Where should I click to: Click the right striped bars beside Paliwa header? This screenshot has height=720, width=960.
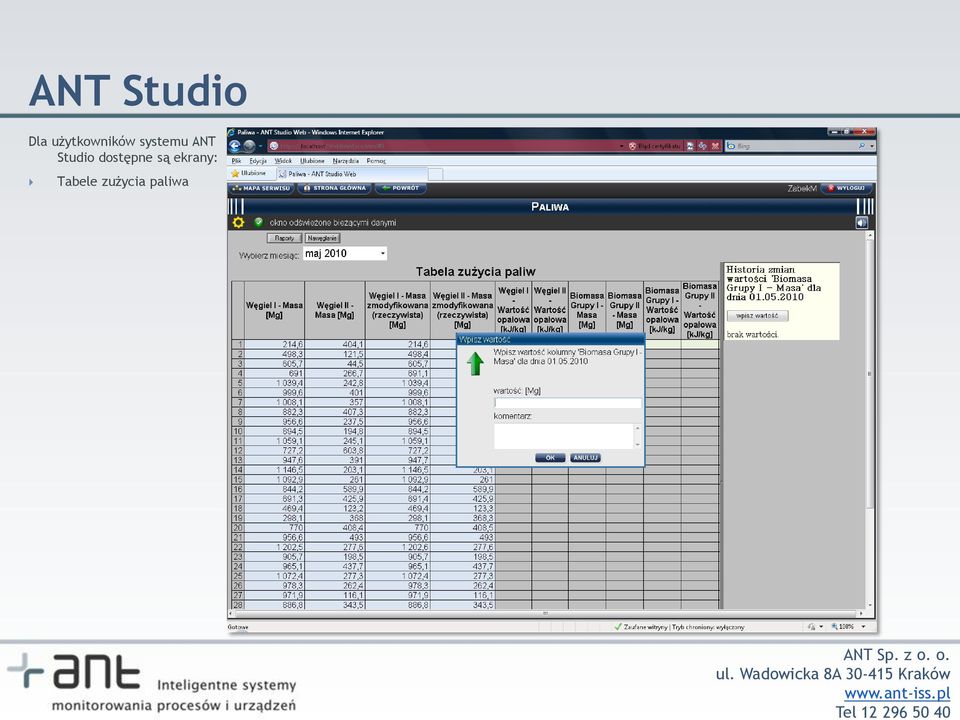(864, 206)
